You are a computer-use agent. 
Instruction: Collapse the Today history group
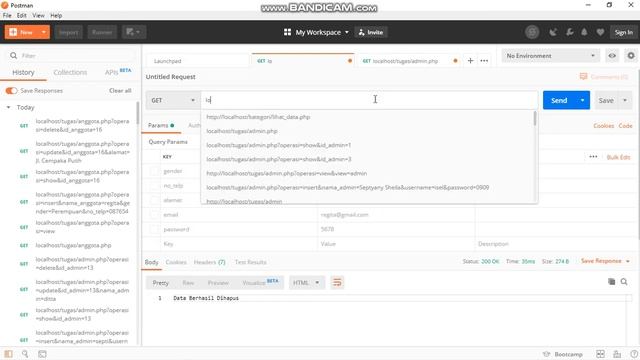coord(8,107)
